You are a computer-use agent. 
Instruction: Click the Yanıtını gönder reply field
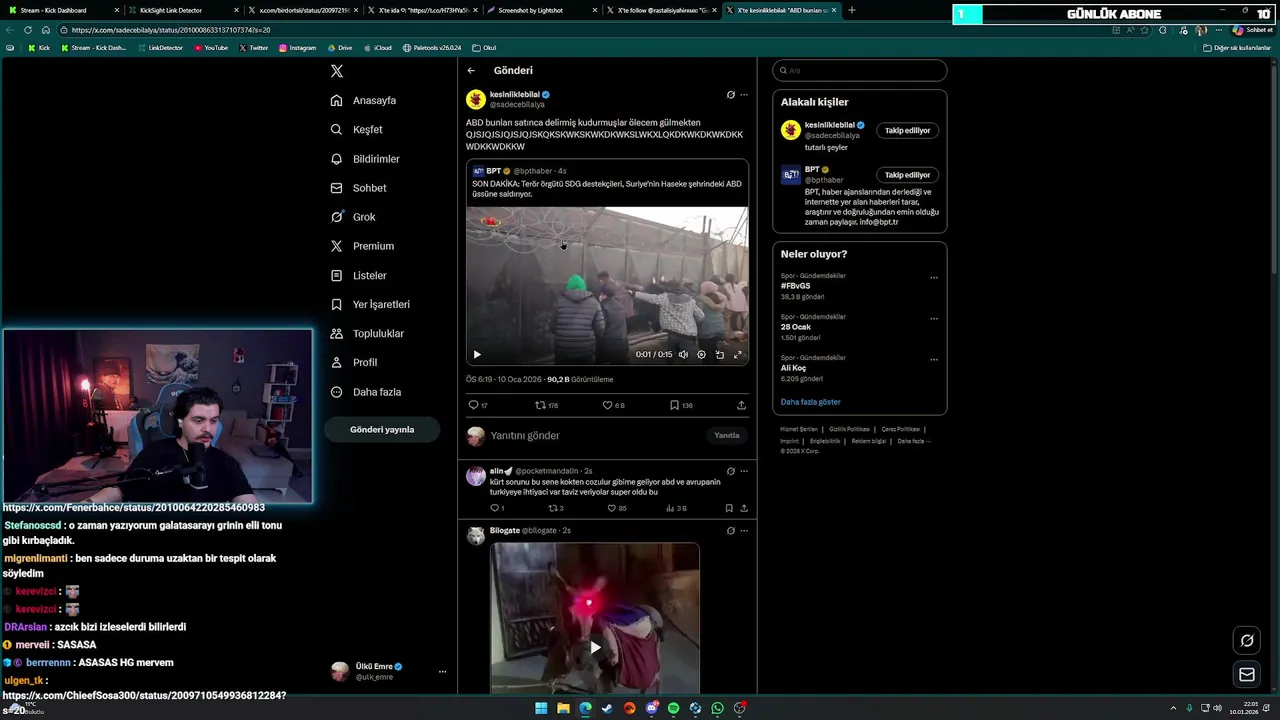[595, 436]
